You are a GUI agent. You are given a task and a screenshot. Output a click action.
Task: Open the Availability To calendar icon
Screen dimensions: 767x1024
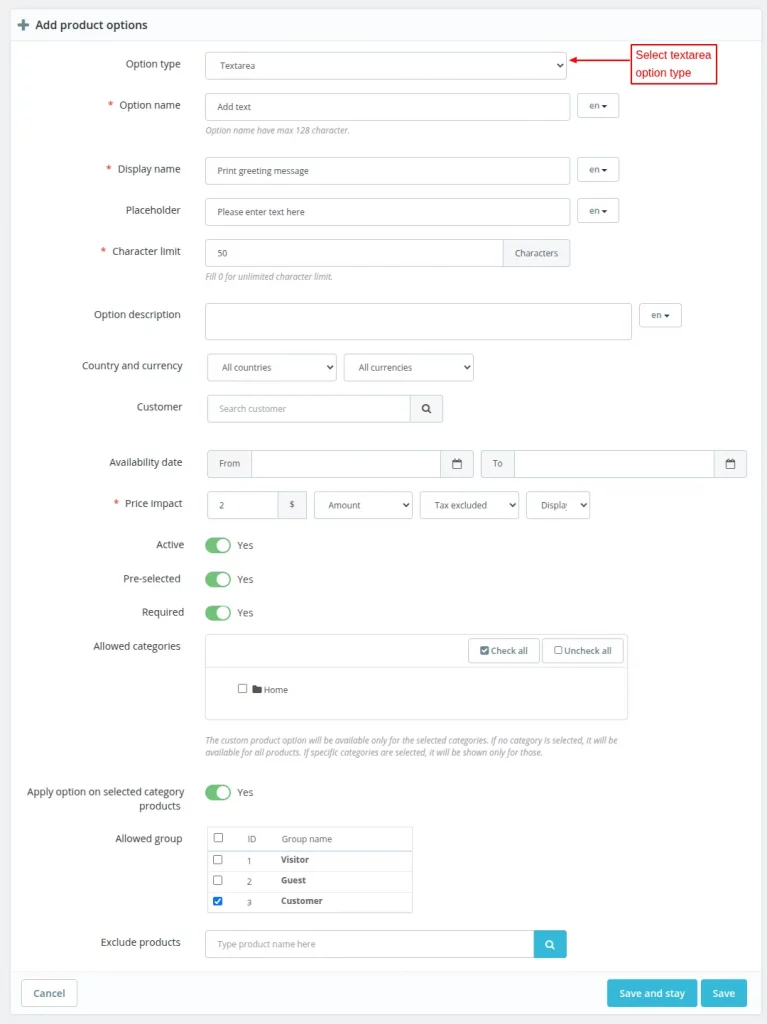coord(730,464)
